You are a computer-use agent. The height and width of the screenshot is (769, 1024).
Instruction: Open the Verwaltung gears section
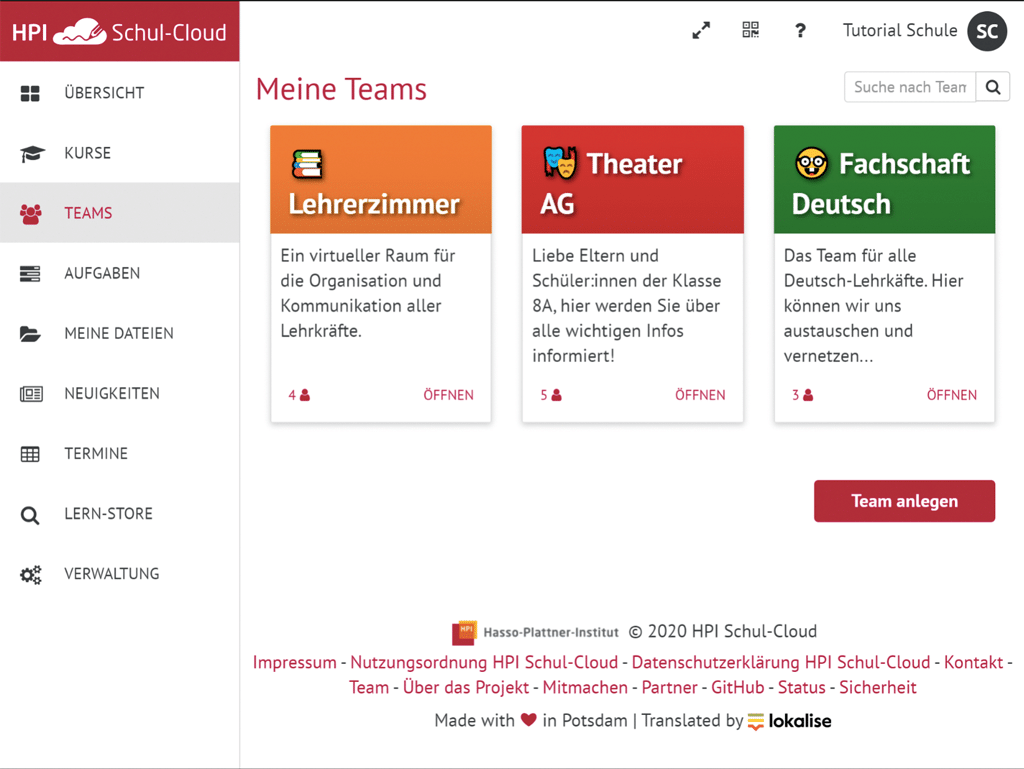pyautogui.click(x=31, y=573)
